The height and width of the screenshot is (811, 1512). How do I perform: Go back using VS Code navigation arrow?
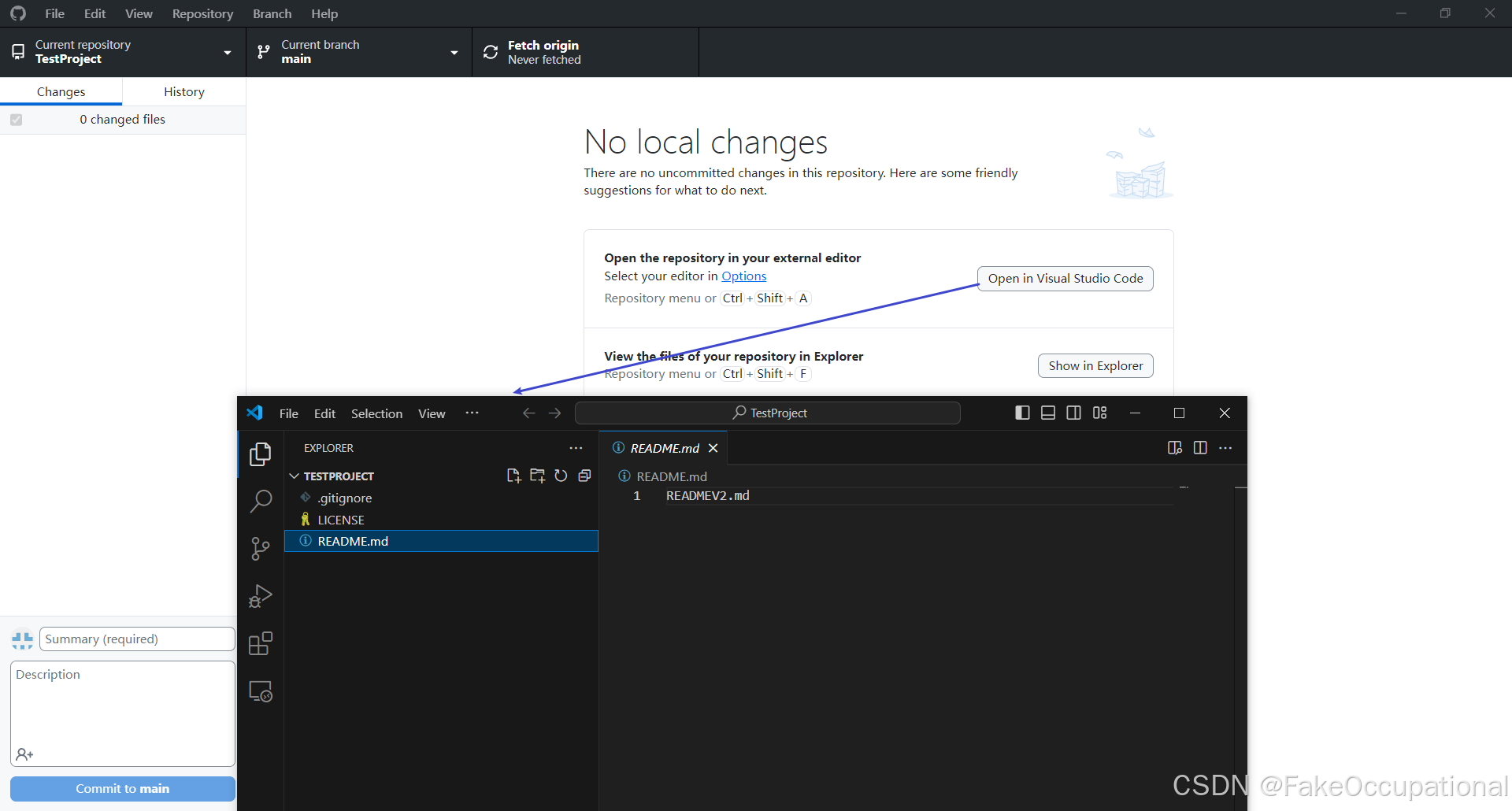tap(528, 413)
